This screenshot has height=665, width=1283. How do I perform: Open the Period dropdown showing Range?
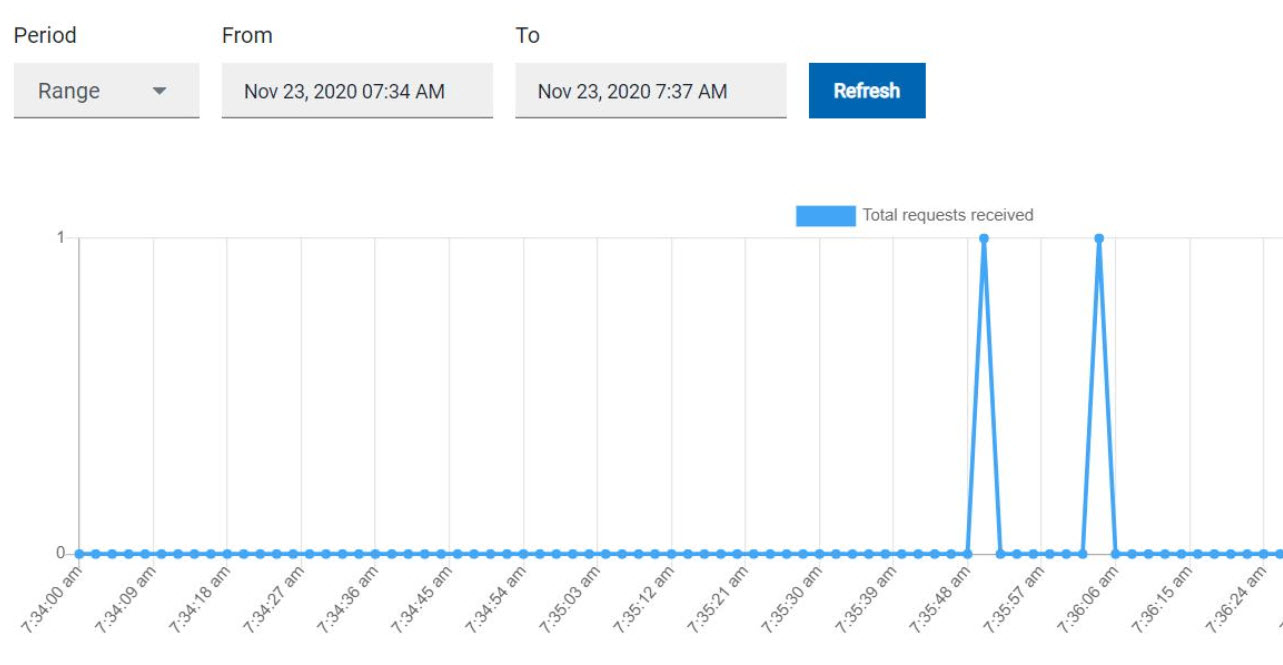103,90
